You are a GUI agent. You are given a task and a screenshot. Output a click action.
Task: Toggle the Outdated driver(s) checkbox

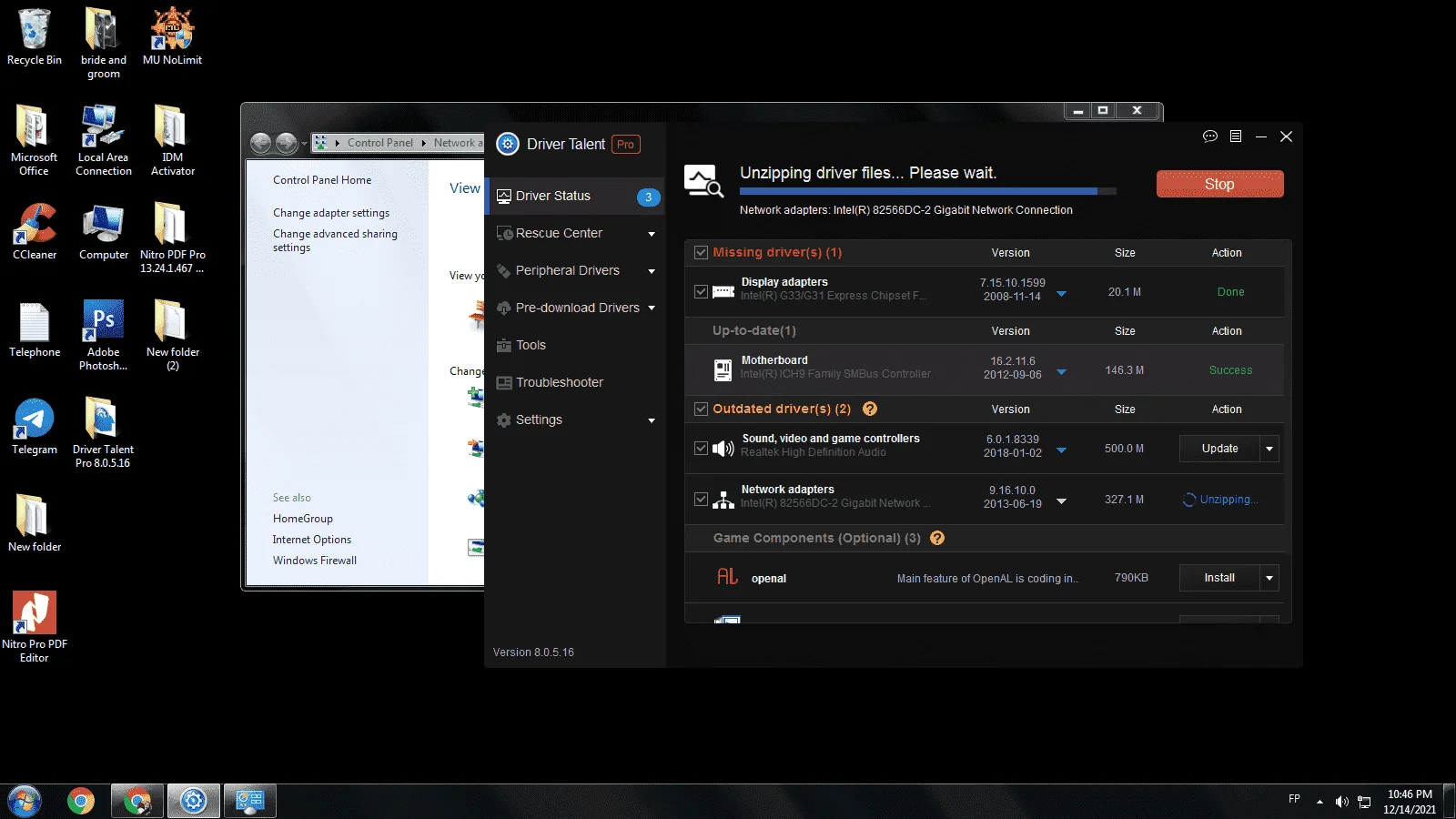(701, 409)
